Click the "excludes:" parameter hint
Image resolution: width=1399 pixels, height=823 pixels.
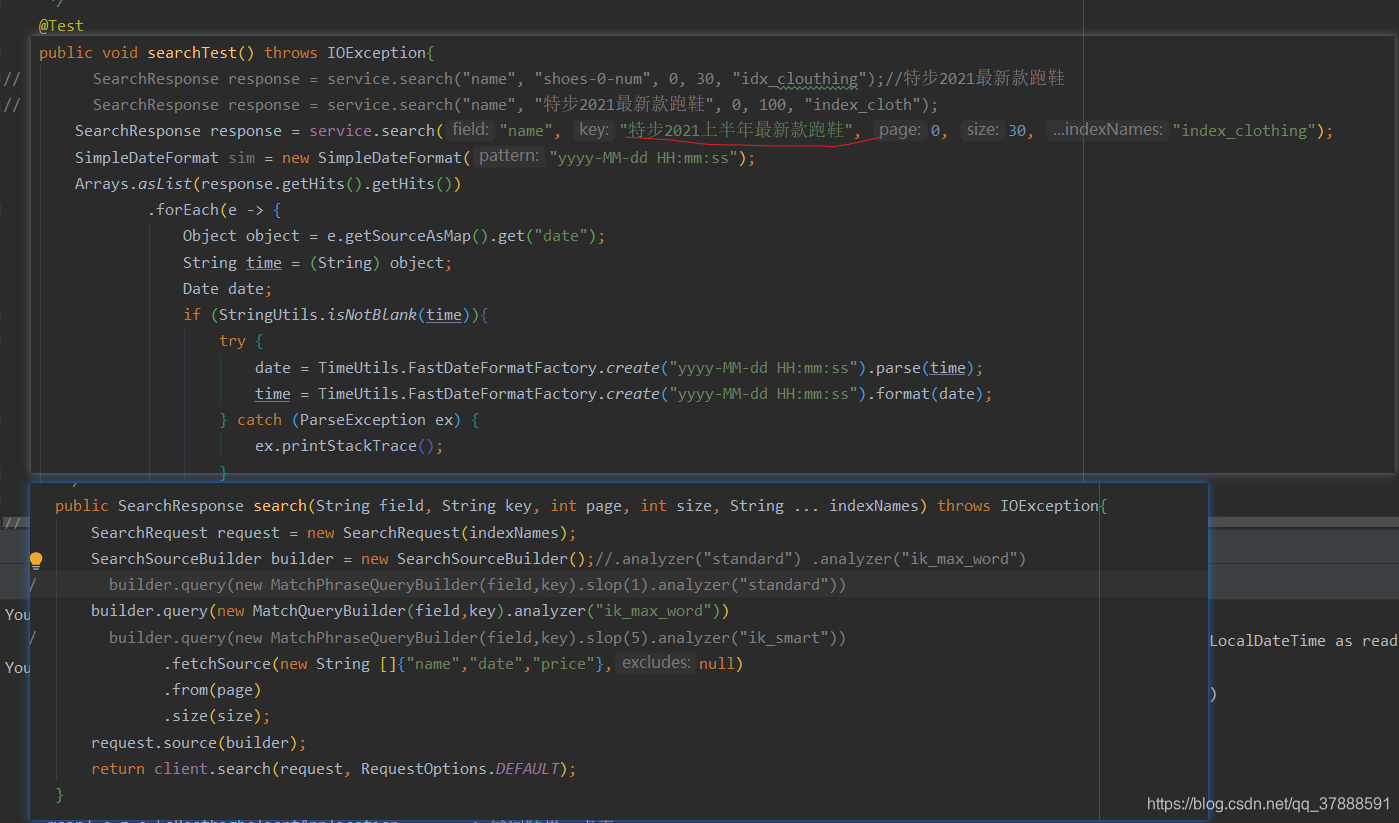655,663
